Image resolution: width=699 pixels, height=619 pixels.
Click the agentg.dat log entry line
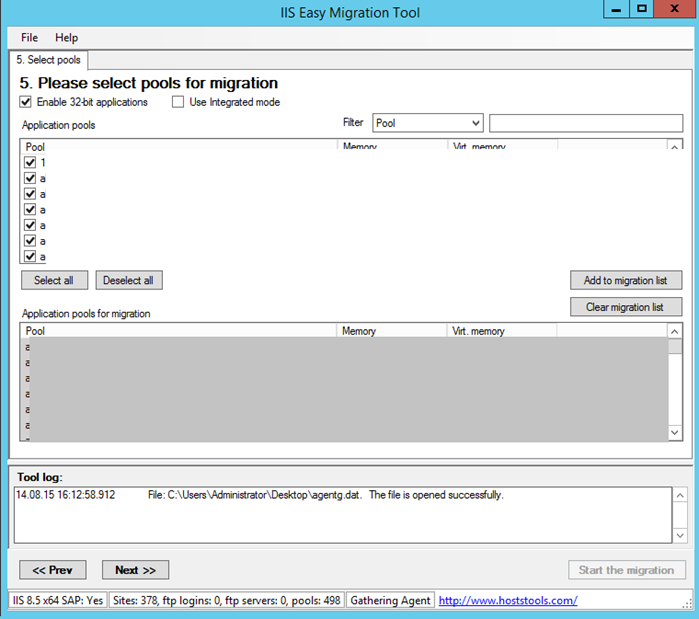pos(260,495)
